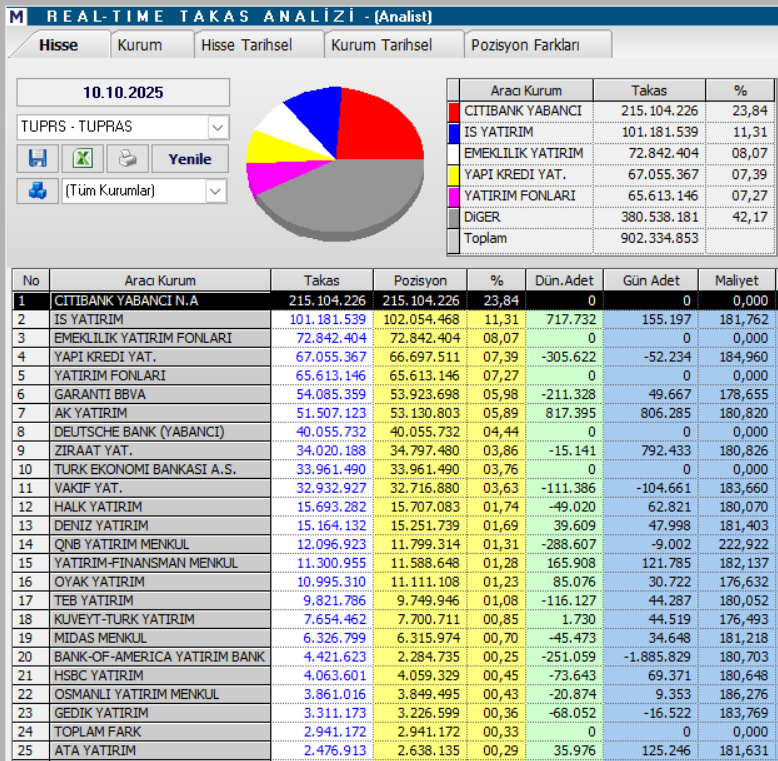Select the CITIBANK YABANCI N.A row
This screenshot has width=778, height=761.
pyautogui.click(x=394, y=301)
